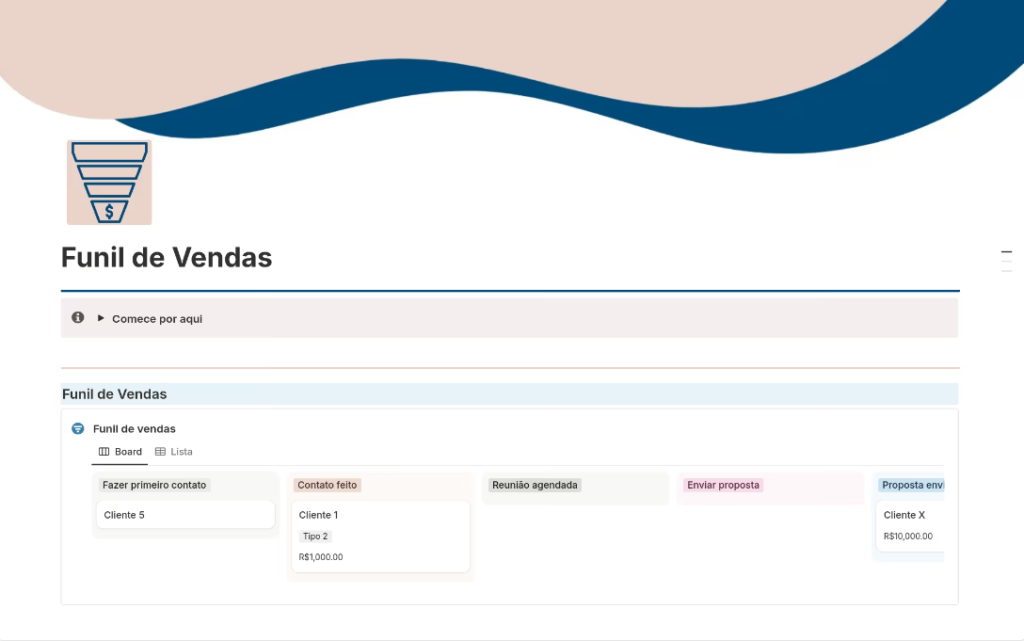Select the 'Enviar proposta' column header
The width and height of the screenshot is (1024, 641).
723,485
